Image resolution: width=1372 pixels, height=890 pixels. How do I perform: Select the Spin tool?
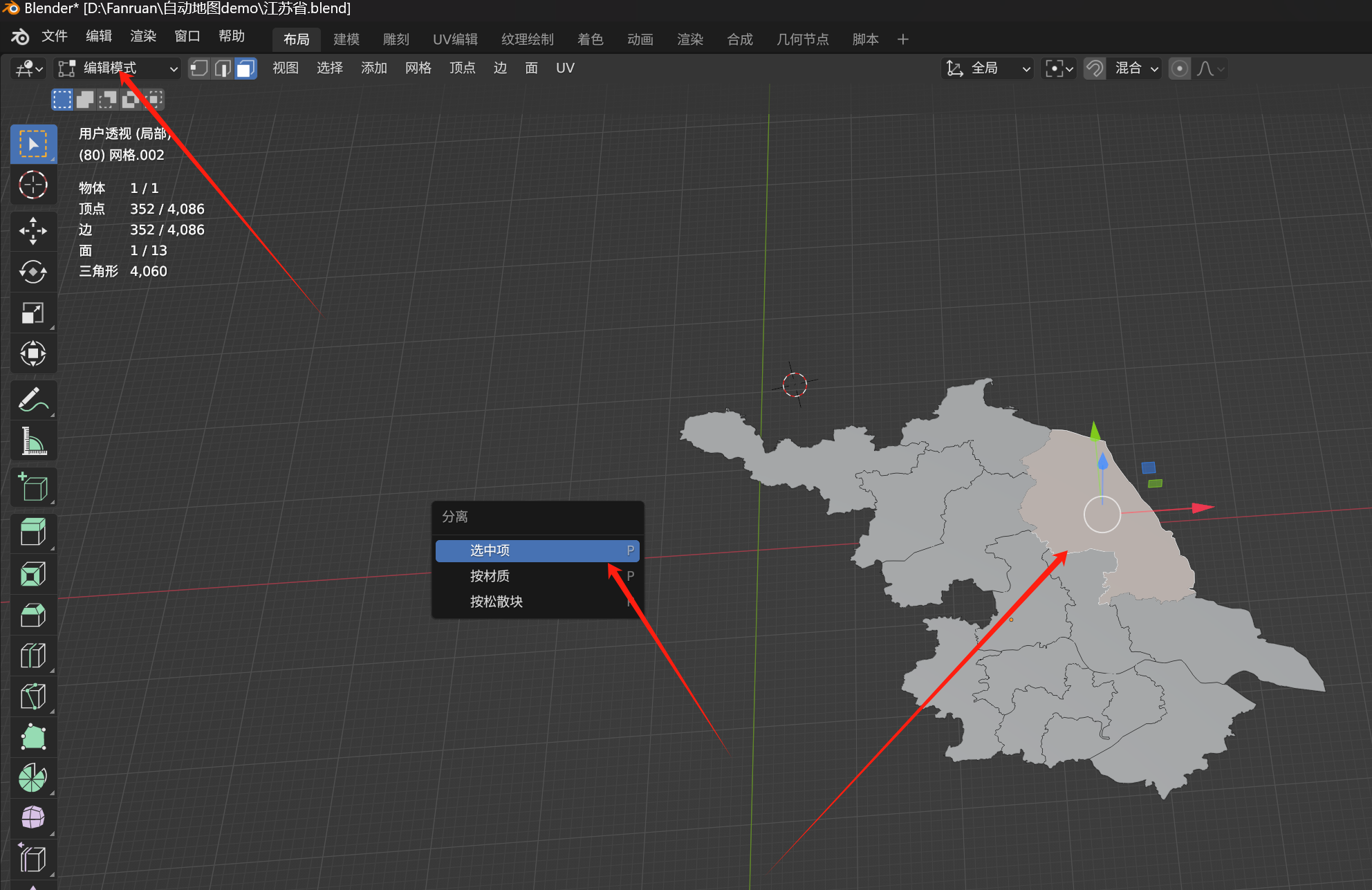(33, 778)
